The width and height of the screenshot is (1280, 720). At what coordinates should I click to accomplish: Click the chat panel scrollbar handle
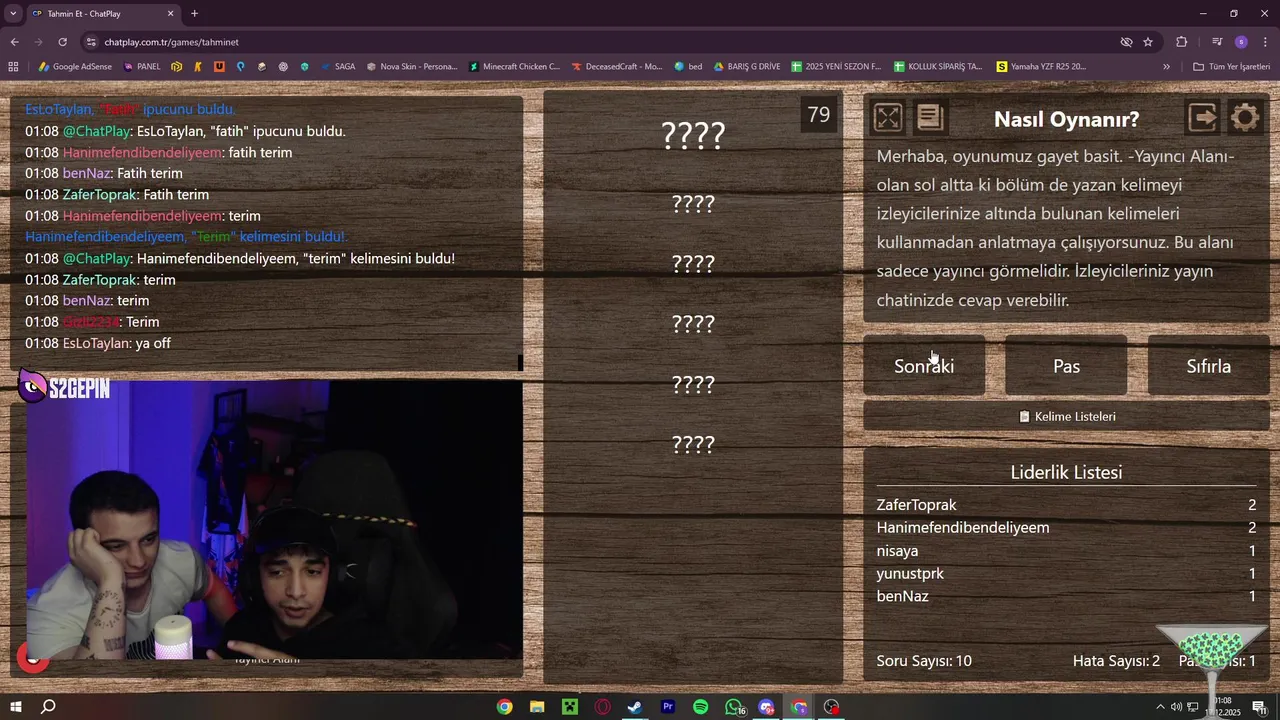pos(520,362)
